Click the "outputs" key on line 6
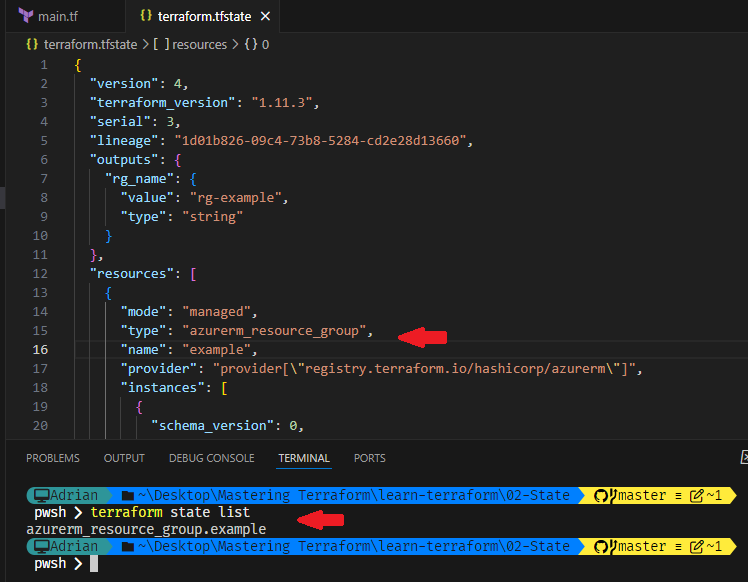 (124, 160)
